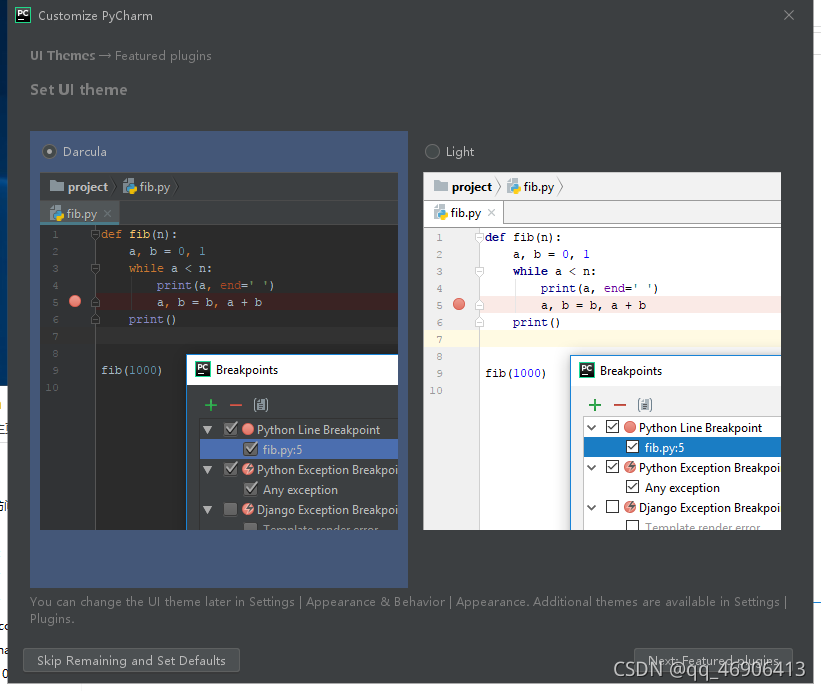The height and width of the screenshot is (691, 821).
Task: Click Skip Remaining and Set Defaults button
Action: point(131,660)
